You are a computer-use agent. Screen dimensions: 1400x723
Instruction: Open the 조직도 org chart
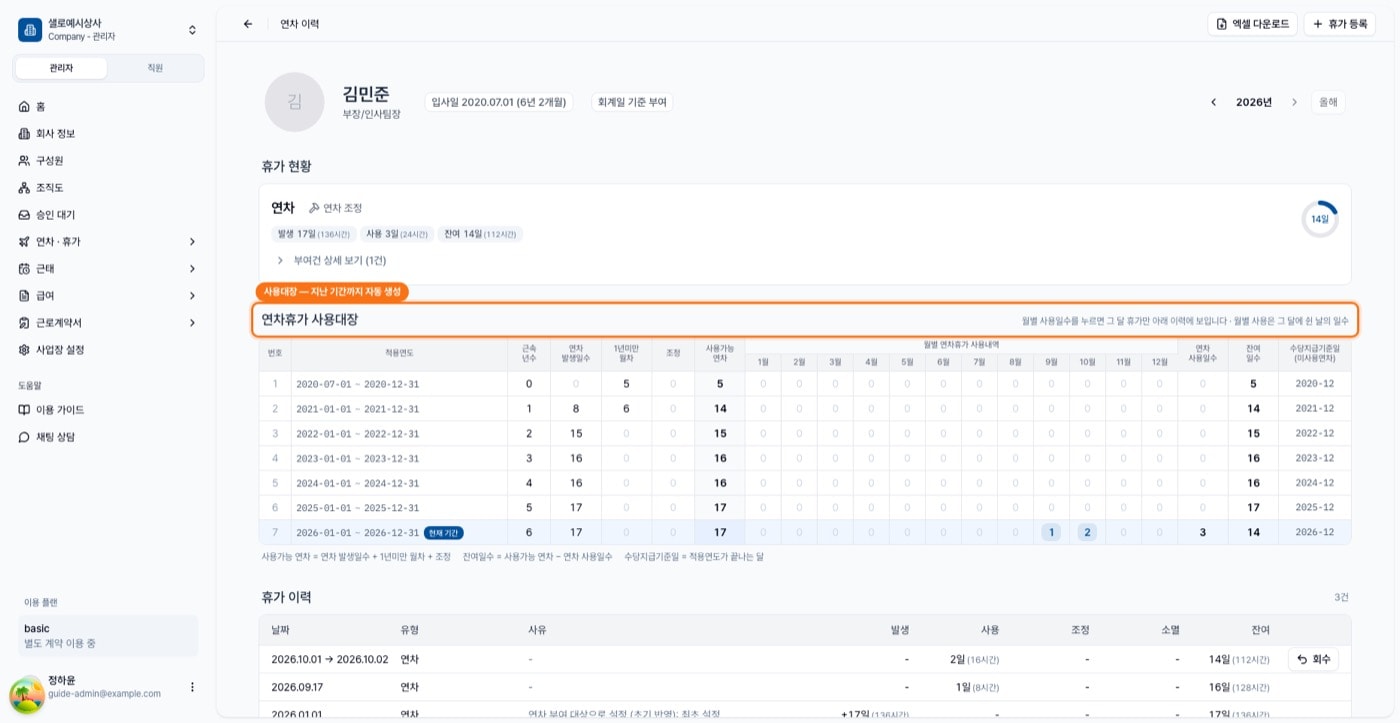click(x=108, y=187)
